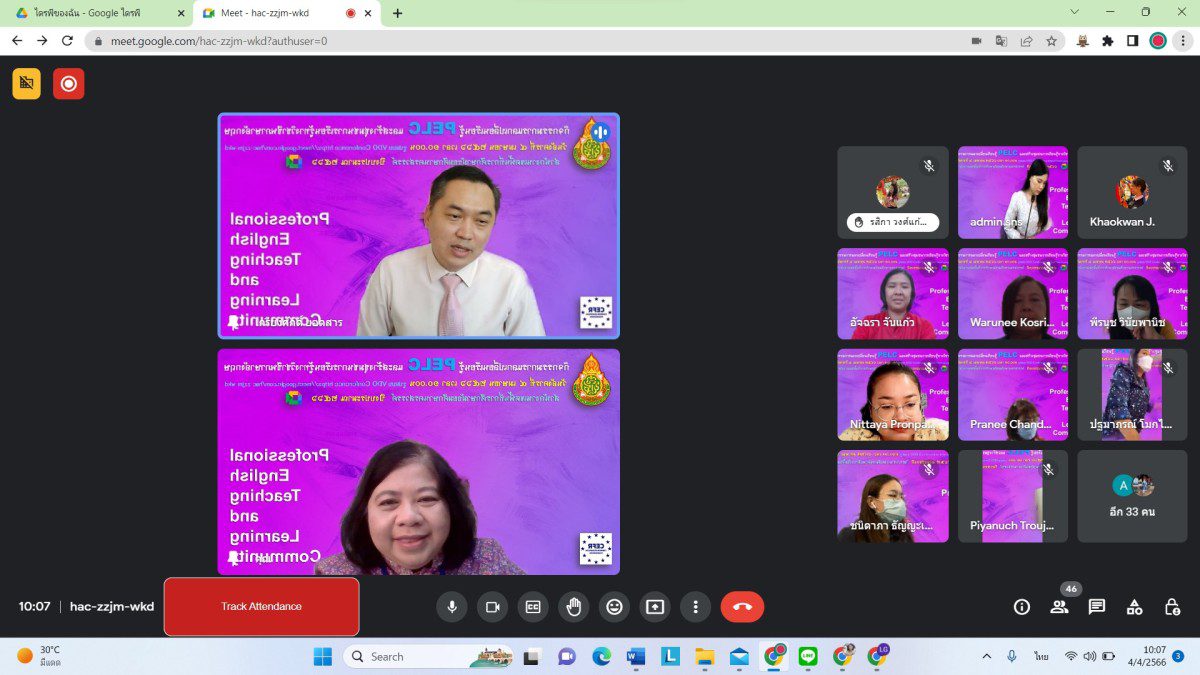The height and width of the screenshot is (675, 1200).
Task: Click browser forward arrow
Action: click(x=42, y=41)
